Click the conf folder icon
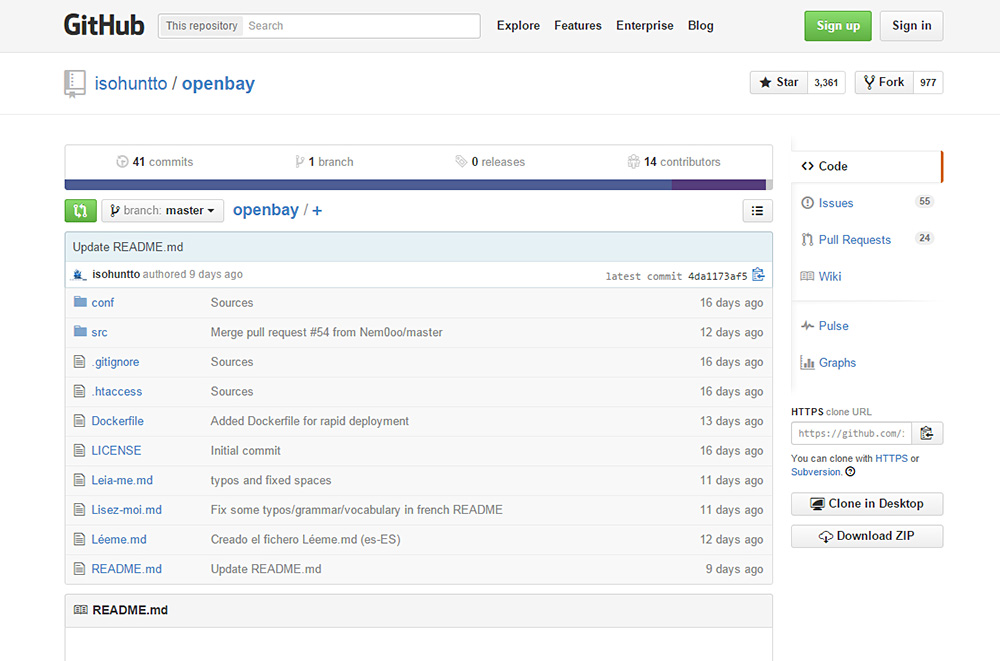 (80, 302)
